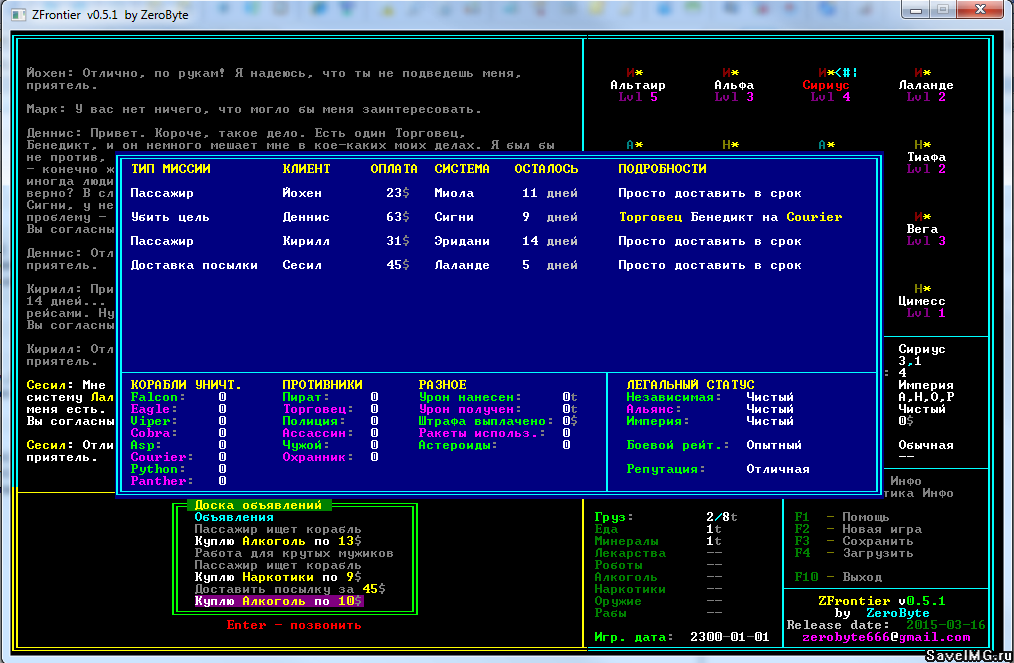Image resolution: width=1014 pixels, height=663 pixels.
Task: Select the Тиафа star system on map
Action: 926,157
